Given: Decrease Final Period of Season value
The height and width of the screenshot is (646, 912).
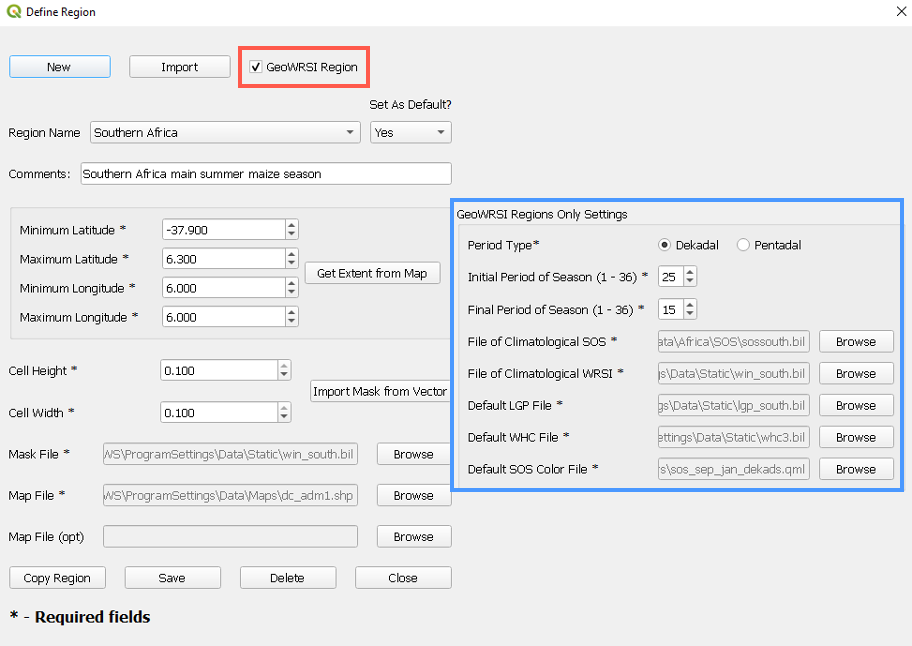Looking at the screenshot, I should 690,313.
